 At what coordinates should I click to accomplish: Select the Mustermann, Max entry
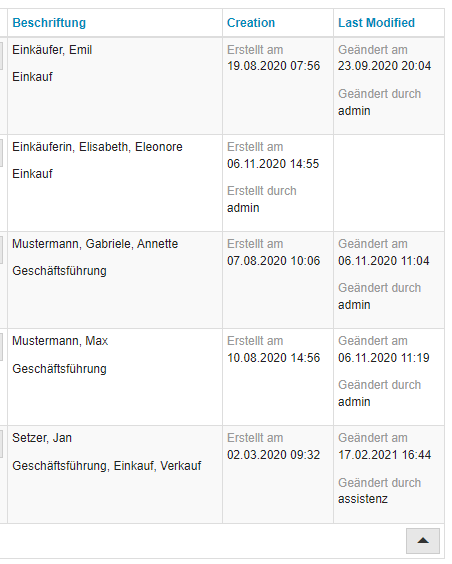[60, 341]
